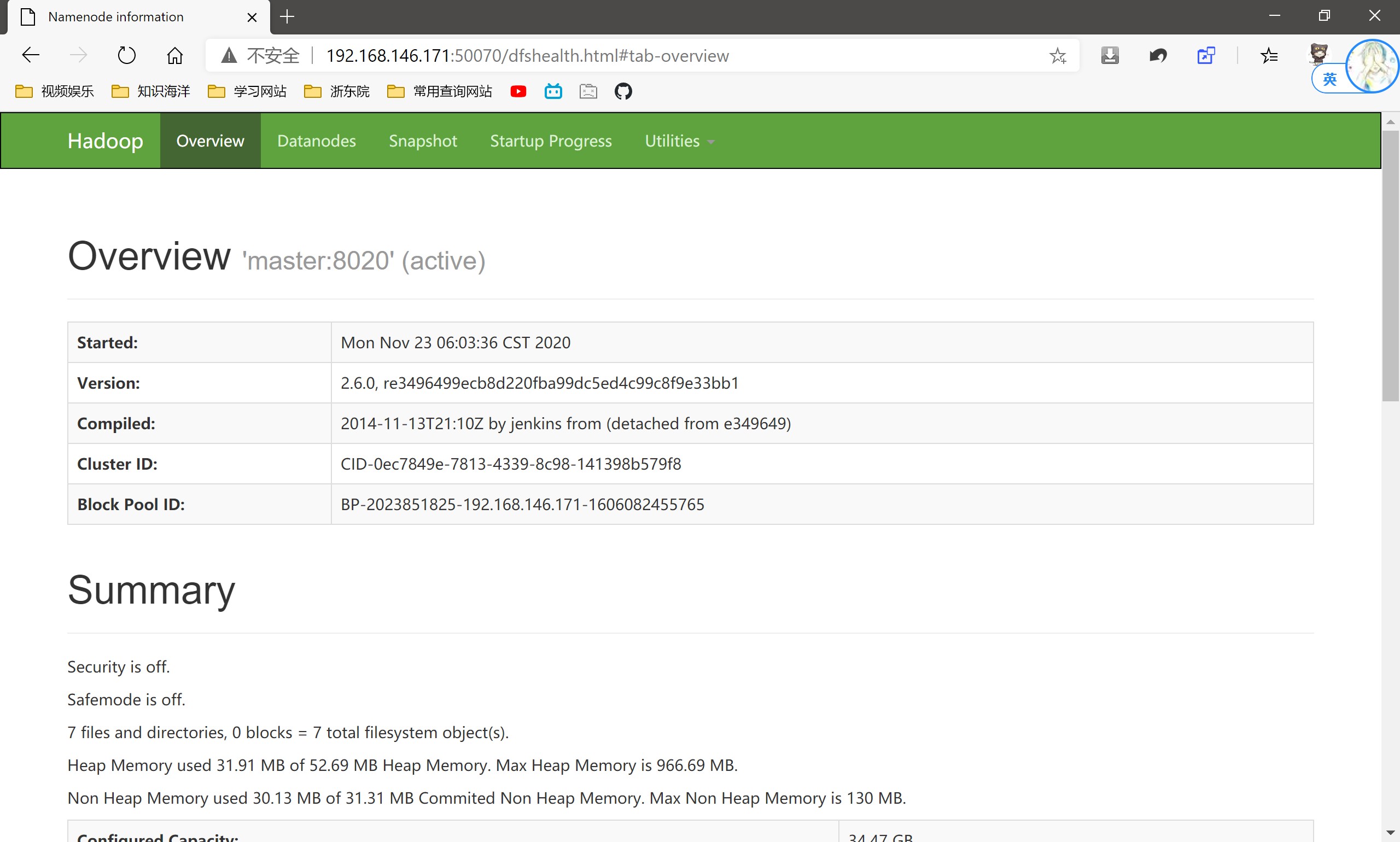Screen dimensions: 1400x842
Task: Open the Snapshot tab
Action: click(423, 141)
